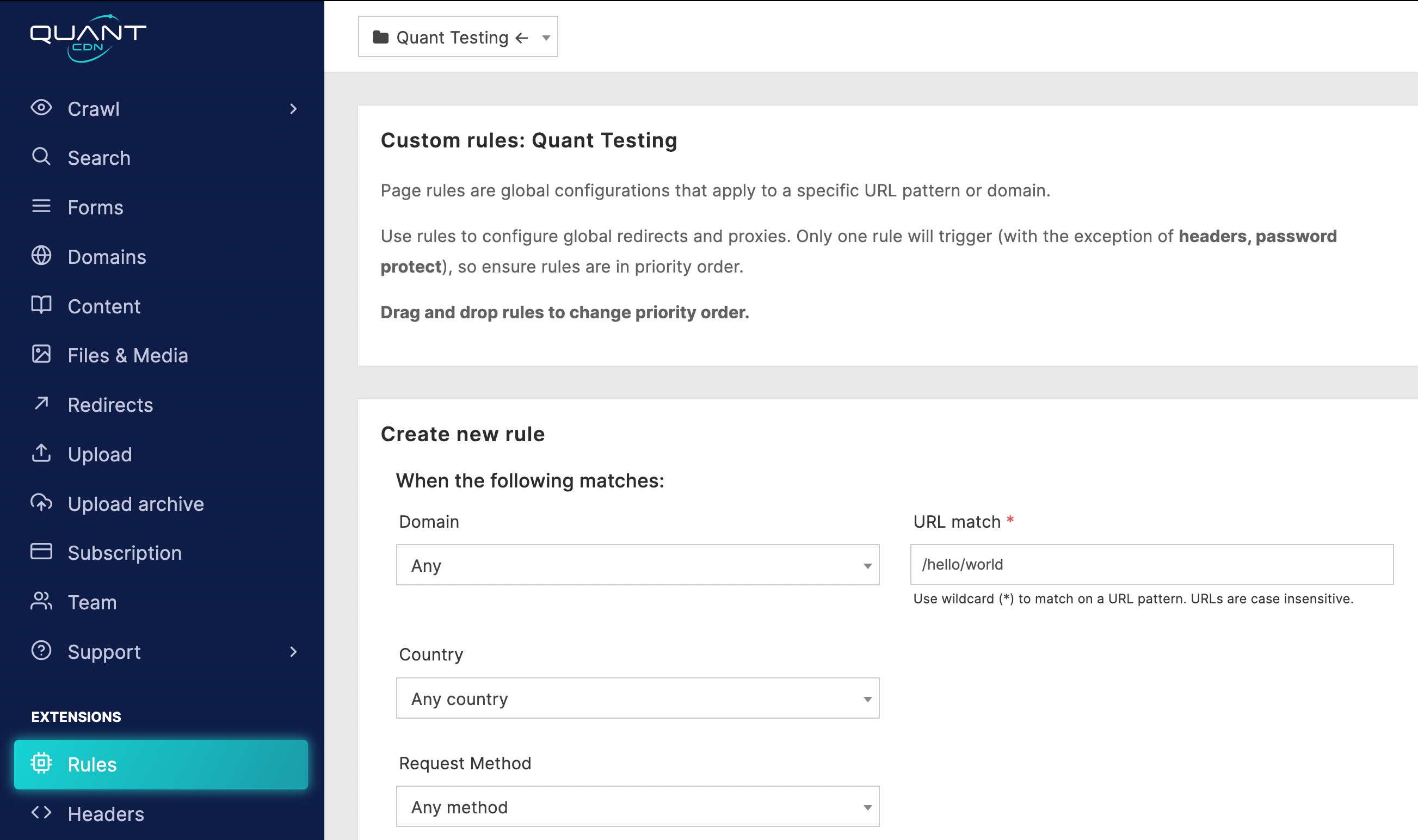Select the Redirects arrow icon
The width and height of the screenshot is (1418, 840).
tap(41, 404)
